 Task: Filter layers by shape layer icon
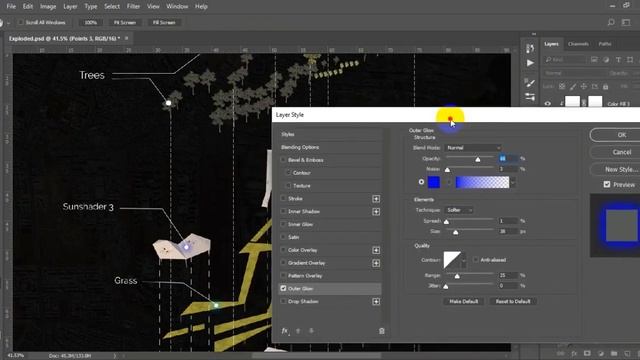[630, 60]
